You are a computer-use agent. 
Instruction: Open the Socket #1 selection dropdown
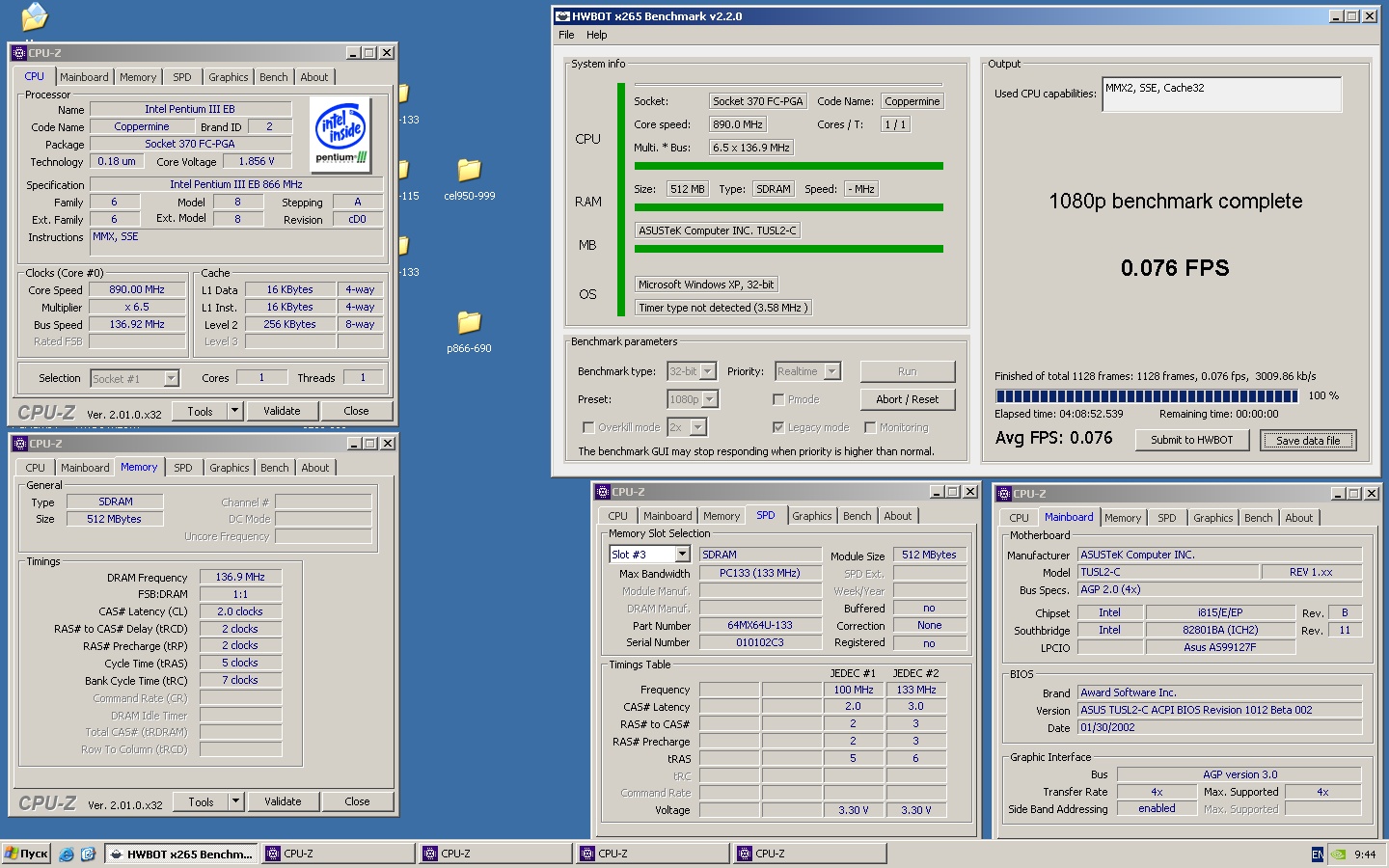pos(171,379)
